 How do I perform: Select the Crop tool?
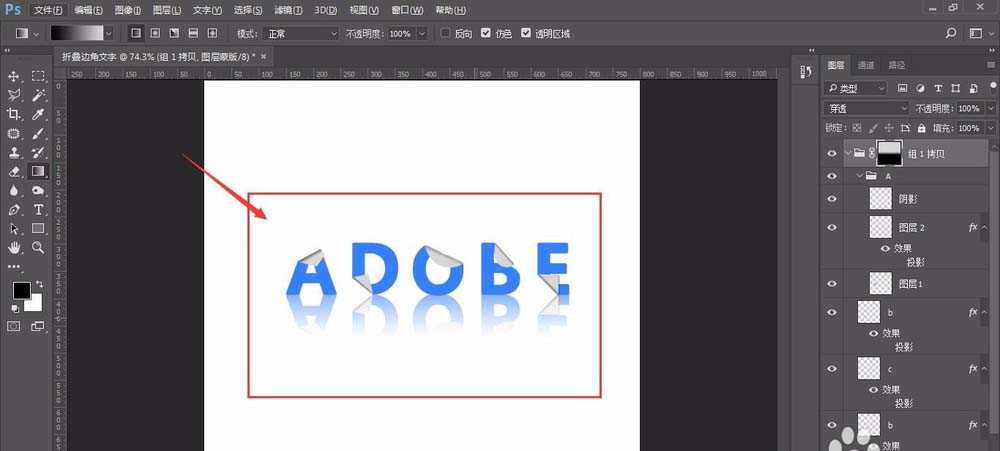point(14,114)
